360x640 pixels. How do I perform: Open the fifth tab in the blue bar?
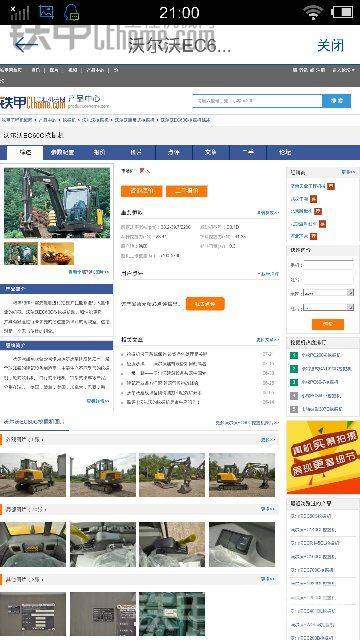(x=174, y=152)
